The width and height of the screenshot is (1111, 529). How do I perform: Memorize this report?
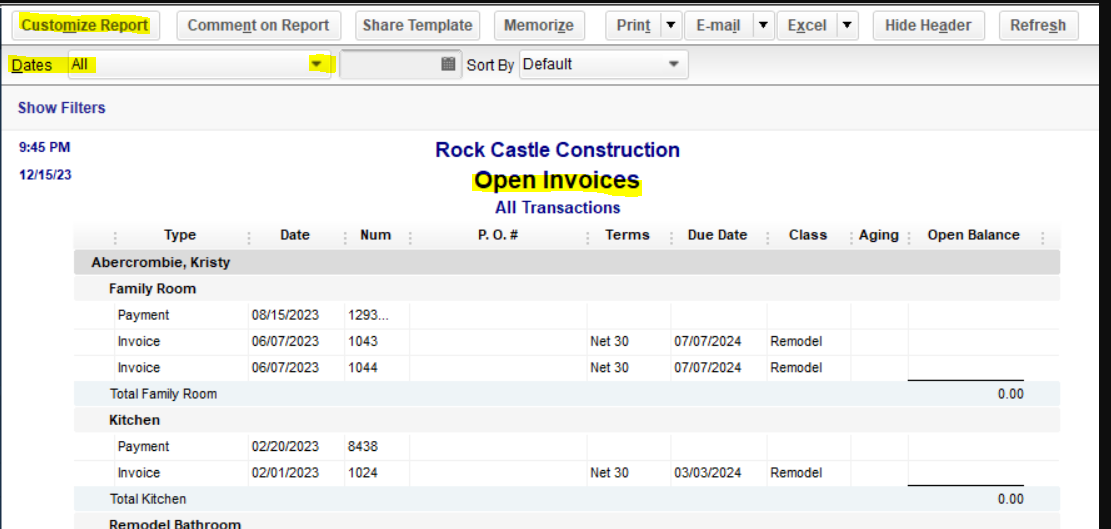coord(538,25)
